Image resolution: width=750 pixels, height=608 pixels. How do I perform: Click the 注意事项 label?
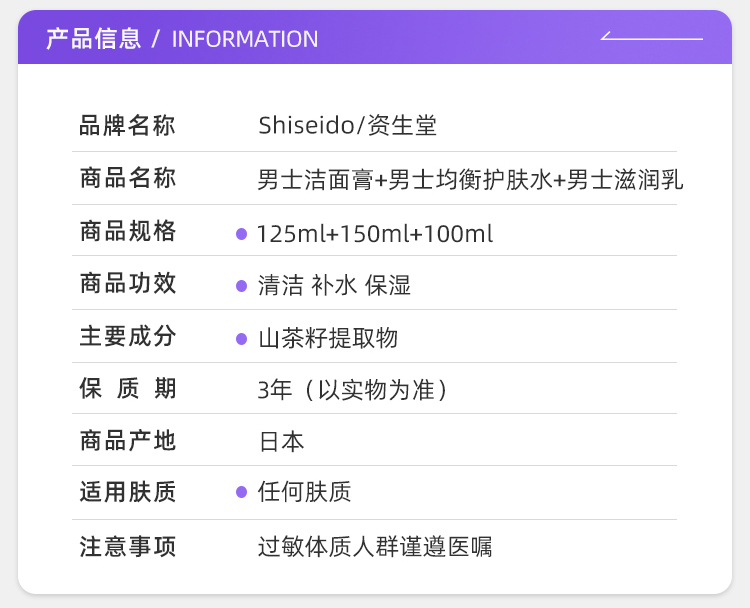pyautogui.click(x=127, y=547)
